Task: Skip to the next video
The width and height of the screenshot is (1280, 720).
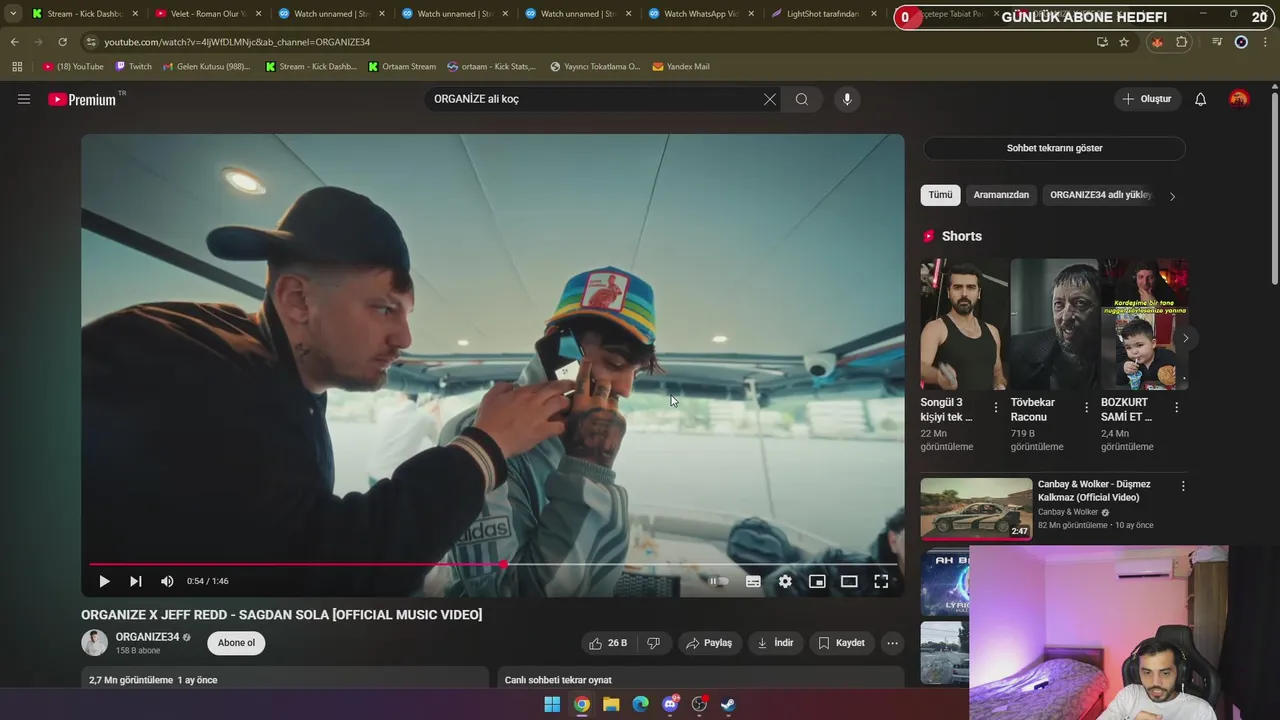Action: [136, 581]
